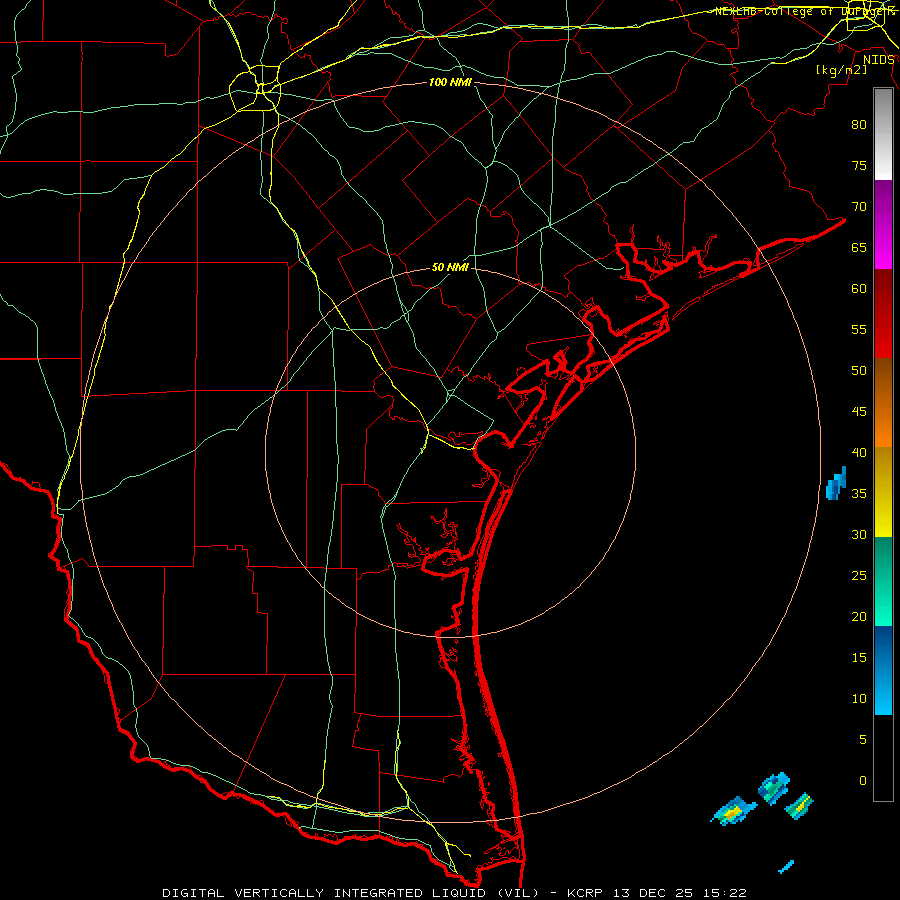
Task: Select the brown-orange band of the color scale
Action: (x=883, y=403)
